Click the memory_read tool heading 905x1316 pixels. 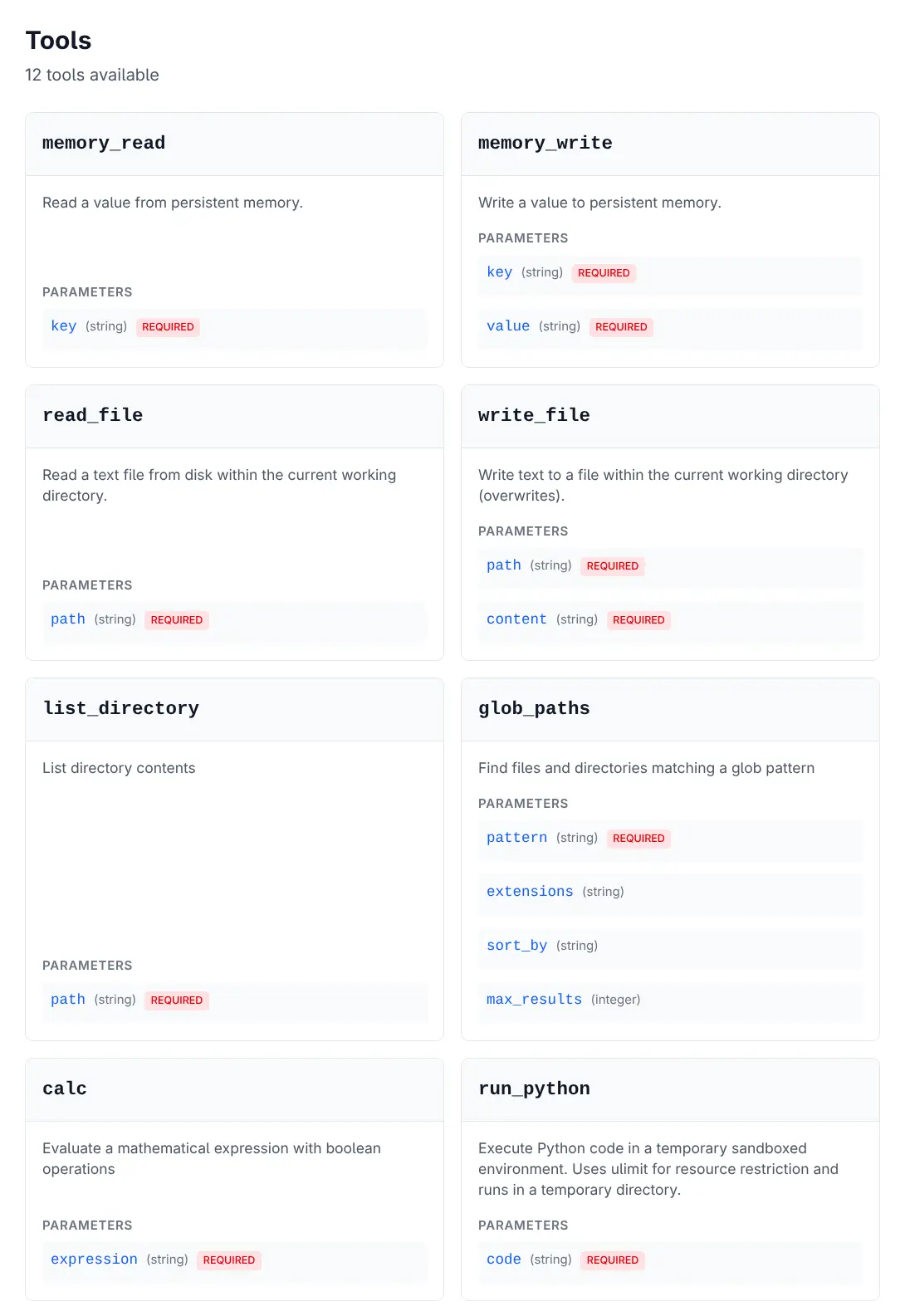click(104, 143)
